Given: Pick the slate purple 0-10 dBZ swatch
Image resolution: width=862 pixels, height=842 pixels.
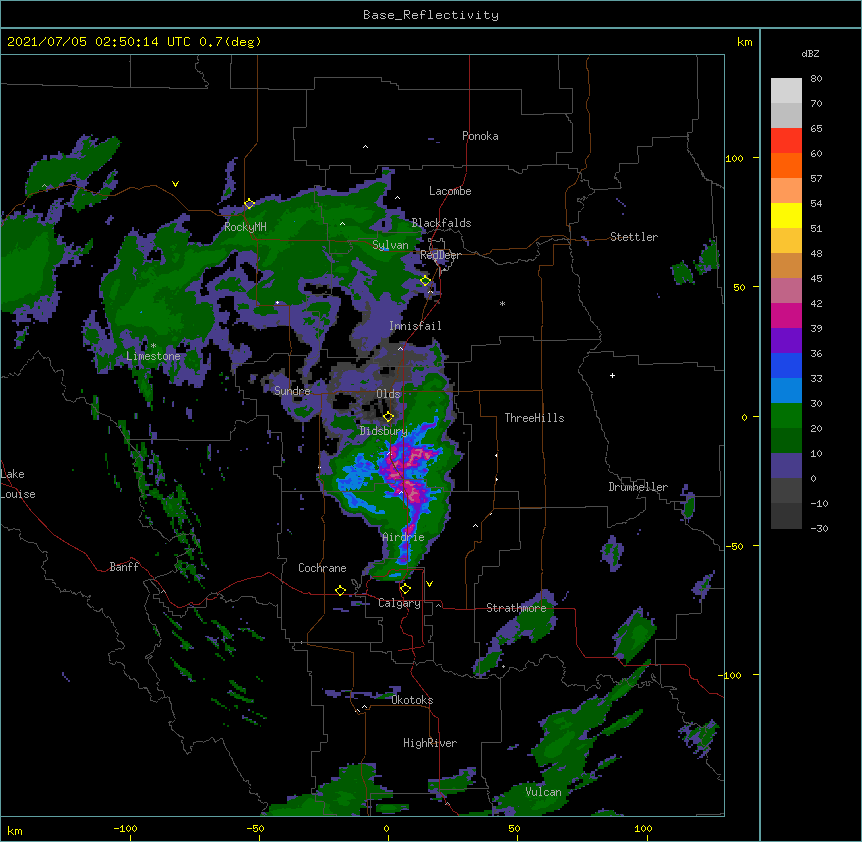Looking at the screenshot, I should pyautogui.click(x=786, y=466).
